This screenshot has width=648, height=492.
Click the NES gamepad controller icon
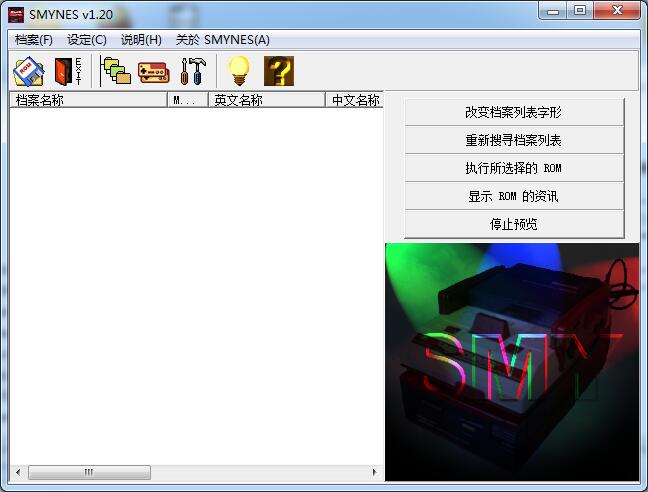coord(153,71)
